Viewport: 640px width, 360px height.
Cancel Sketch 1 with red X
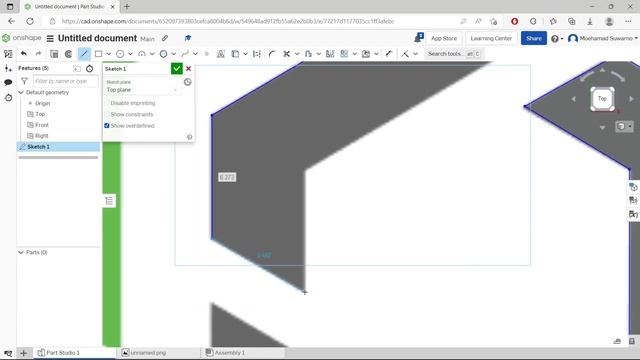pyautogui.click(x=189, y=69)
